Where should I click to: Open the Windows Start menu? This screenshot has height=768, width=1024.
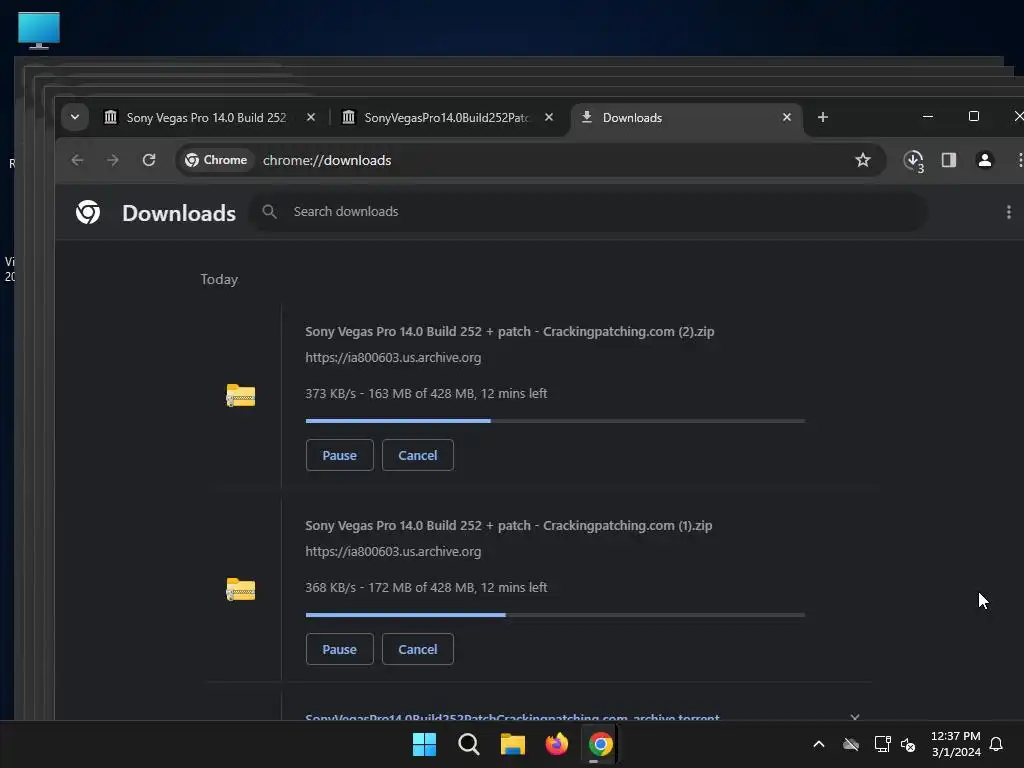tap(424, 744)
